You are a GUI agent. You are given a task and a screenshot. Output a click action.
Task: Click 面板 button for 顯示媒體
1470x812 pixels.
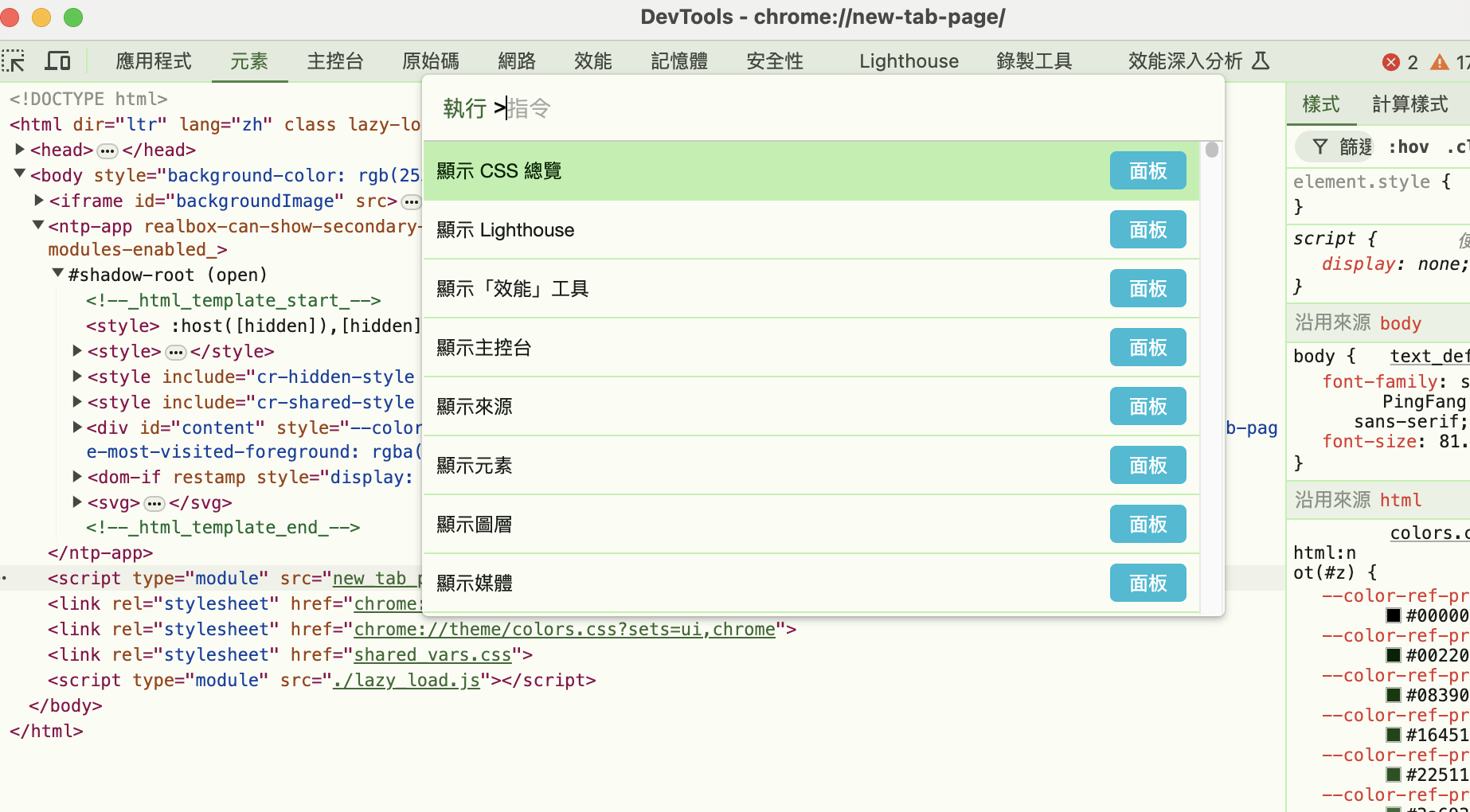click(1148, 584)
